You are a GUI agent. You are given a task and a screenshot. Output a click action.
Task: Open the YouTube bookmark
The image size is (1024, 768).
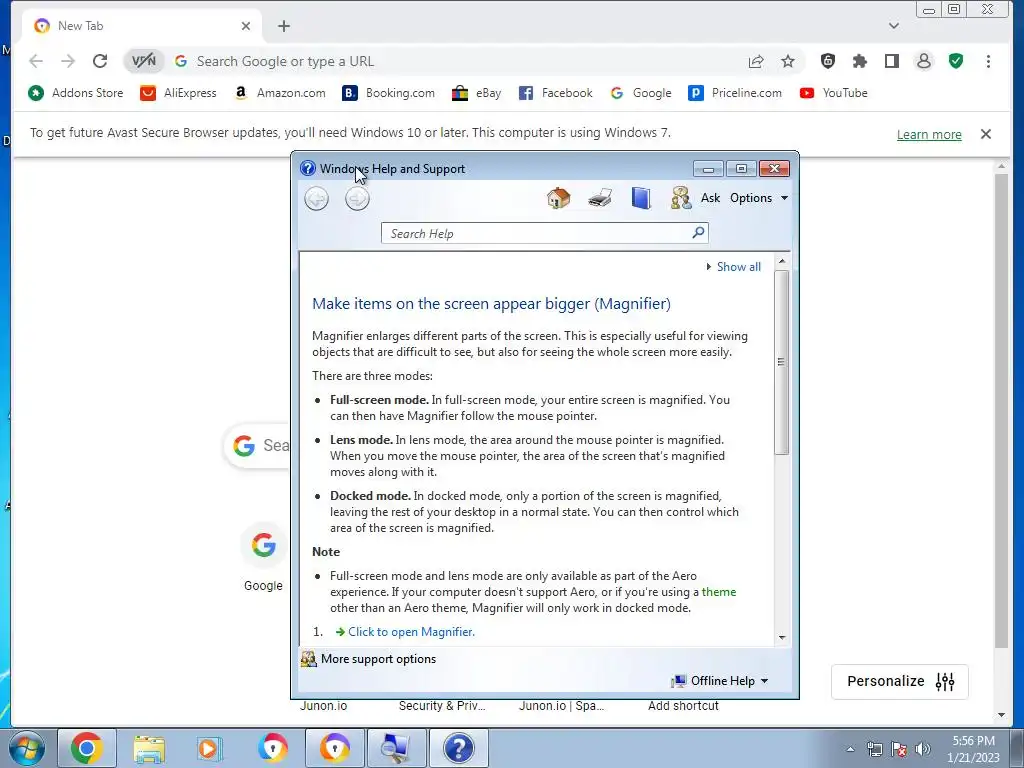pyautogui.click(x=833, y=93)
